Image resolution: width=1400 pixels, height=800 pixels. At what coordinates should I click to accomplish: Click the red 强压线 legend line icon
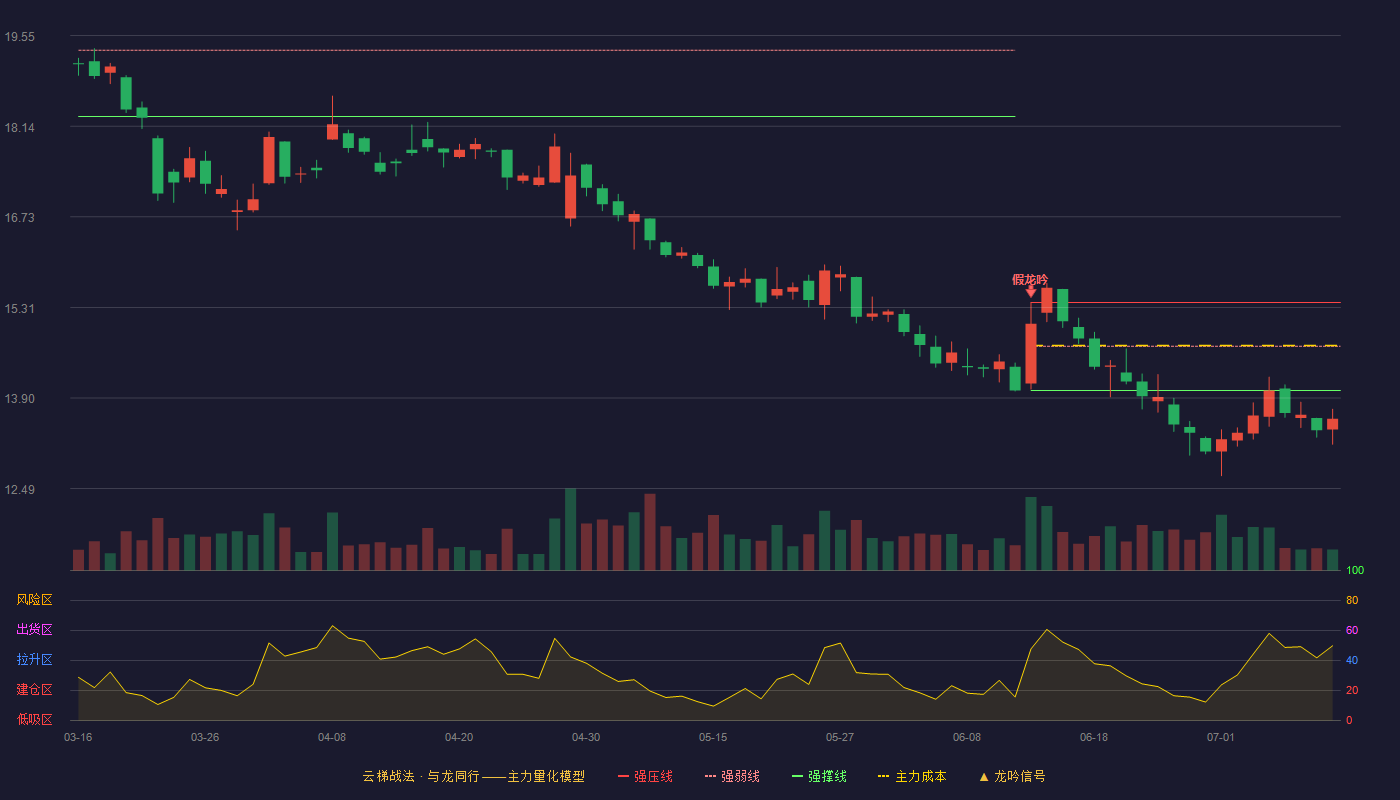(x=624, y=776)
